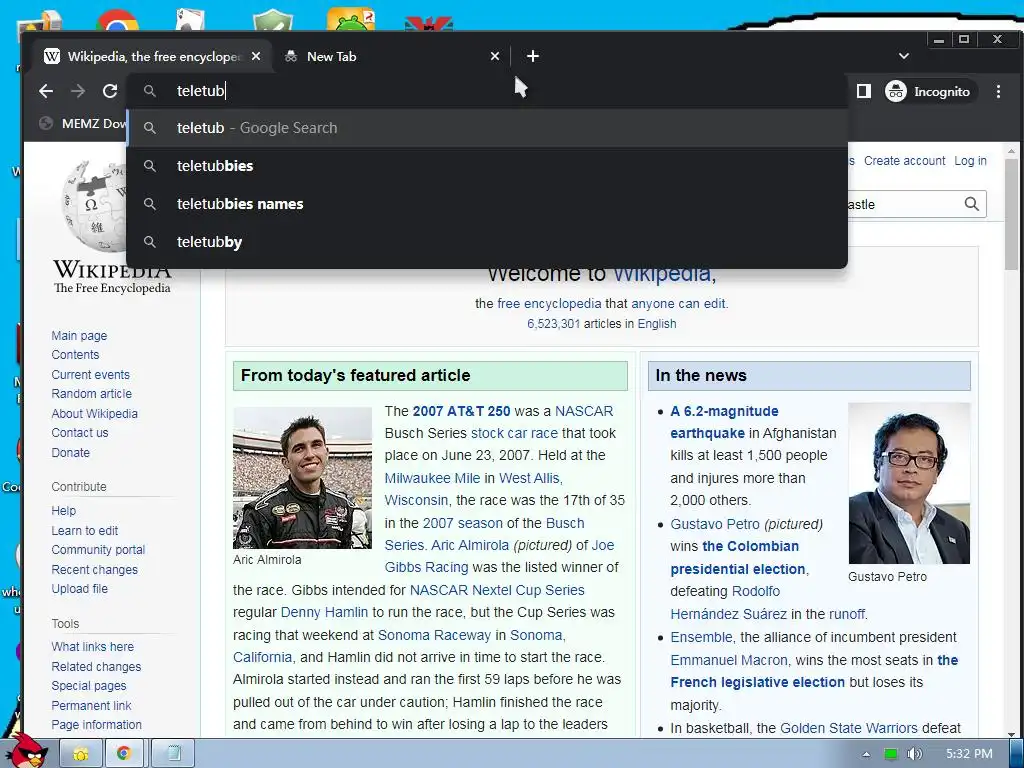Click the Wikipedia globe logo
The width and height of the screenshot is (1024, 768).
pos(95,206)
